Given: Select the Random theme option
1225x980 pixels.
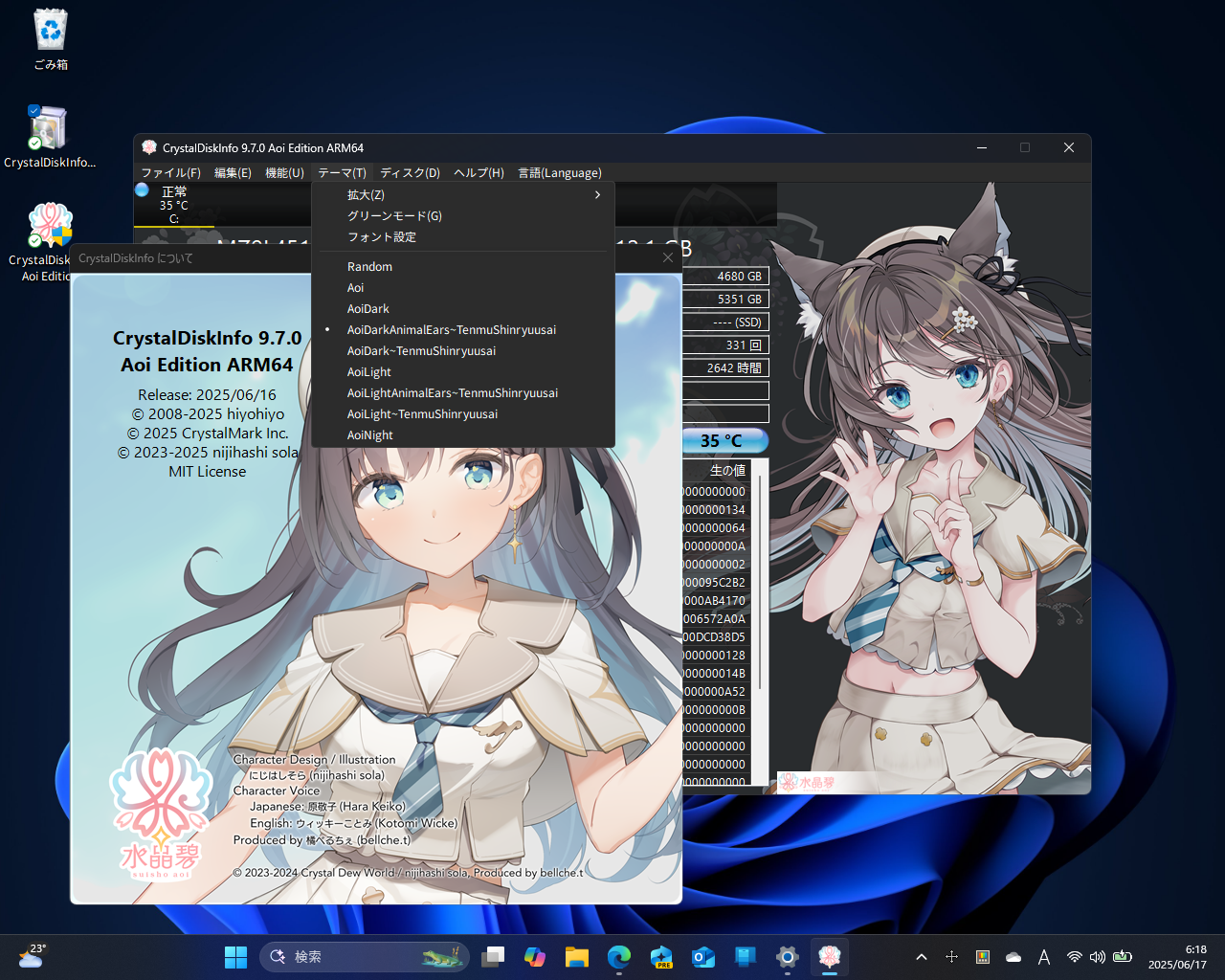Looking at the screenshot, I should pos(369,266).
